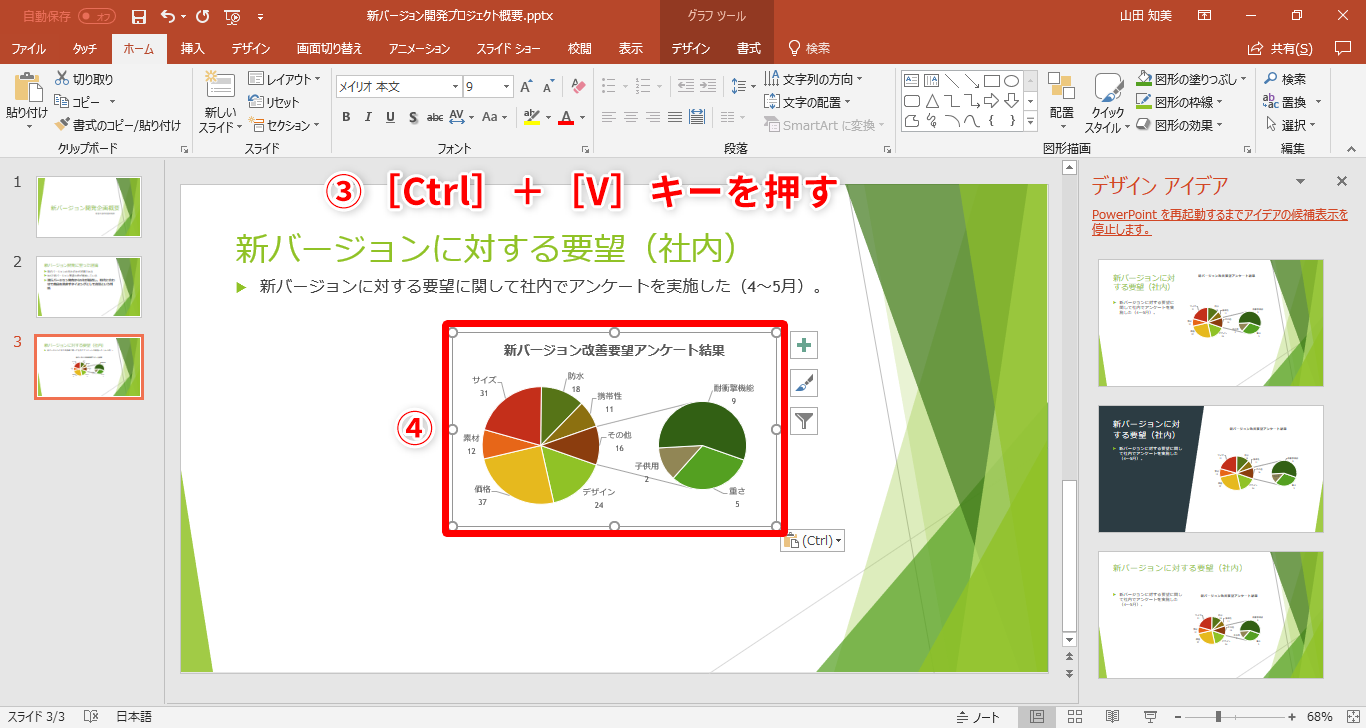Open chart styles brush button
Screen dimensions: 1366x728
click(x=804, y=383)
